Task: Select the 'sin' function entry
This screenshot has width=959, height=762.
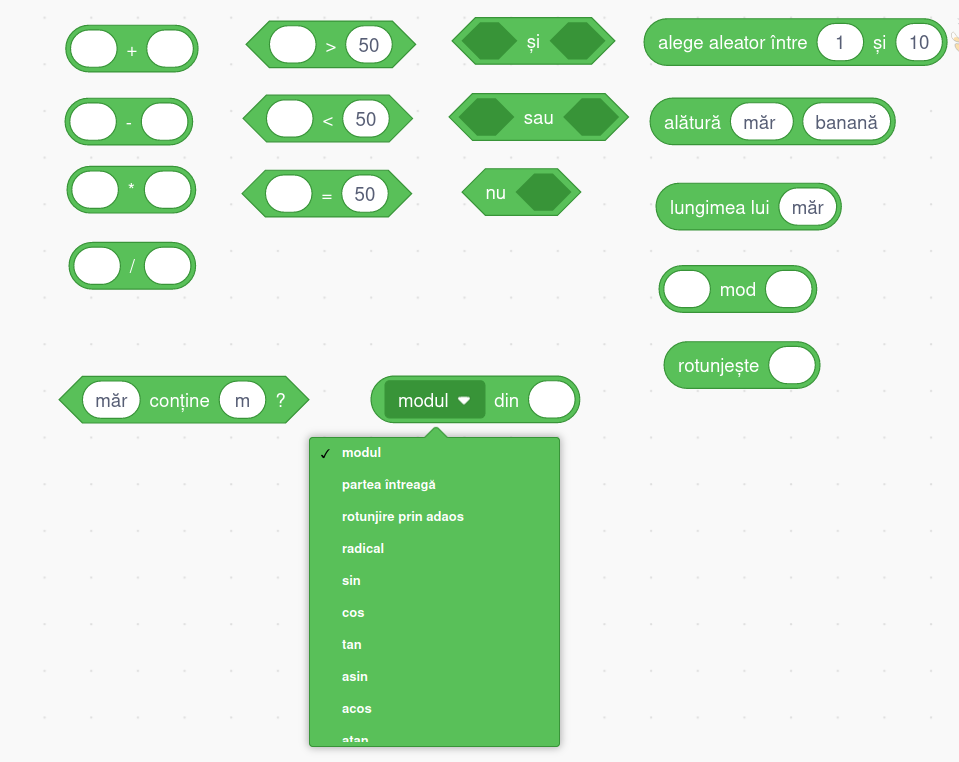Action: pos(351,581)
